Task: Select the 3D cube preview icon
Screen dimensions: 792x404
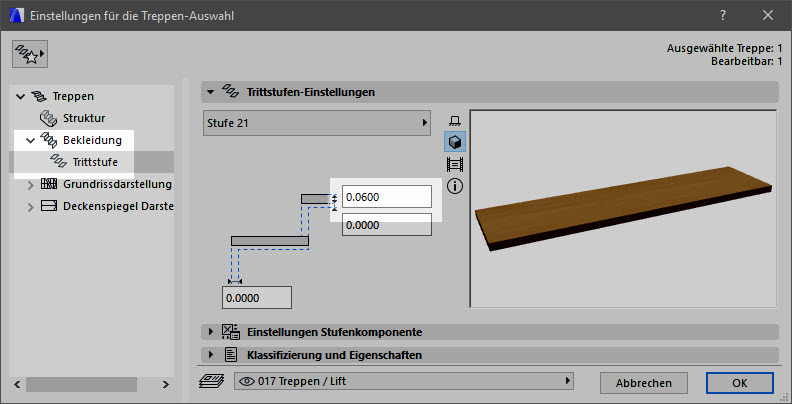Action: (x=455, y=142)
